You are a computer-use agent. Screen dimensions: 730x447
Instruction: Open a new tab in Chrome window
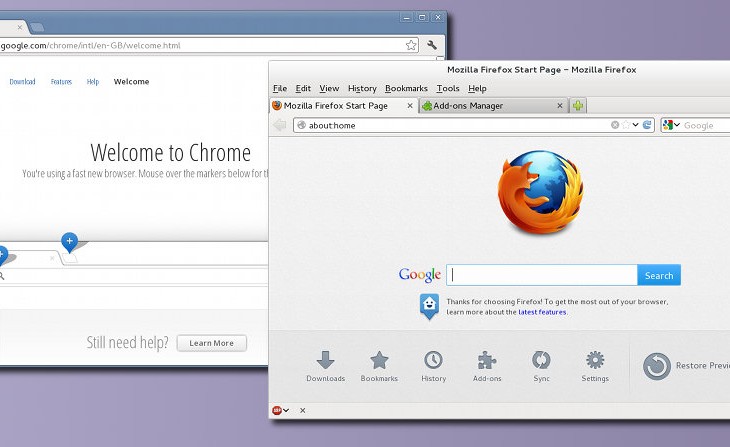[x=37, y=27]
